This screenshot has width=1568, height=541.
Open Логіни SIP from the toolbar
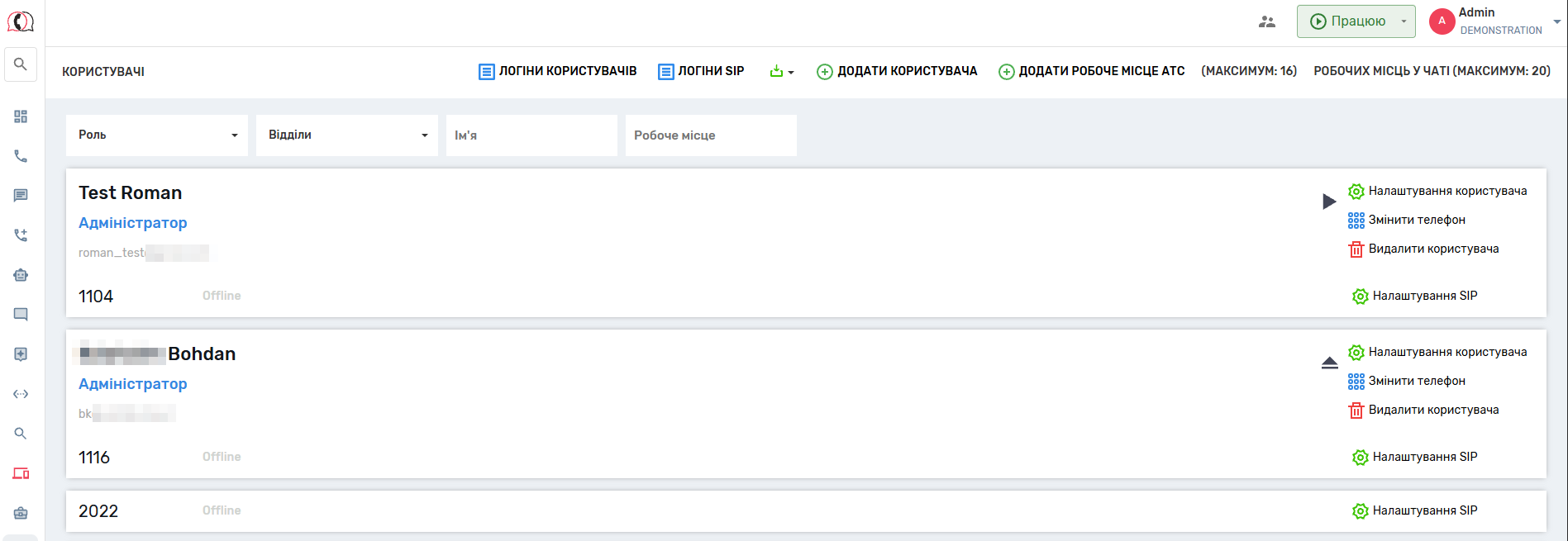(x=701, y=72)
